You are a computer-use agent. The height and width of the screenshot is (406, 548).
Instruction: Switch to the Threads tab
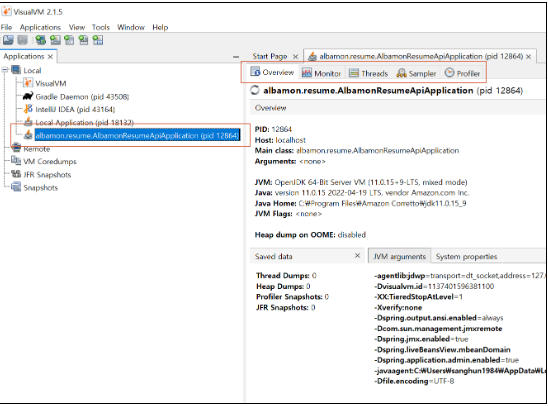(x=369, y=73)
